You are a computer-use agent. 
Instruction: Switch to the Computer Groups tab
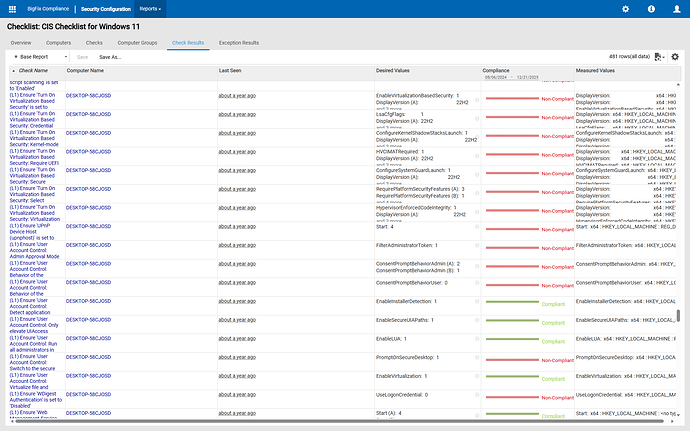(137, 43)
